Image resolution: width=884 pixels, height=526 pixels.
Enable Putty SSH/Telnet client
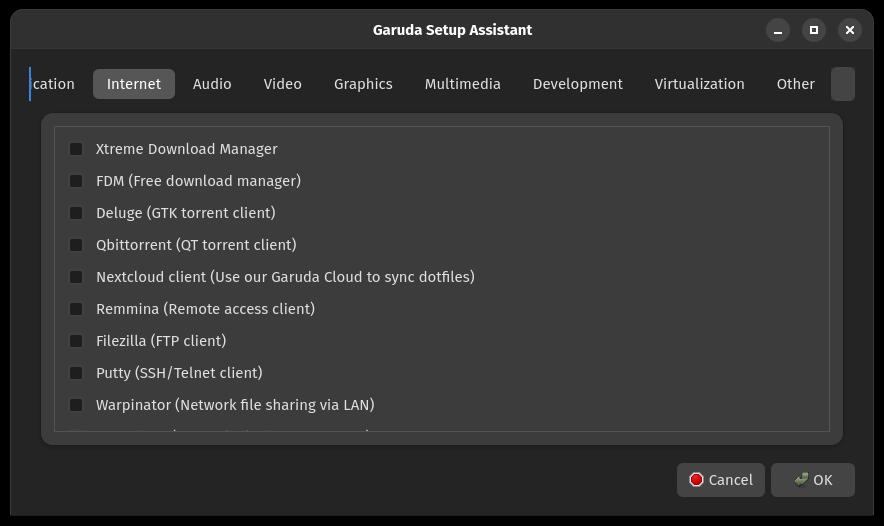coord(76,373)
